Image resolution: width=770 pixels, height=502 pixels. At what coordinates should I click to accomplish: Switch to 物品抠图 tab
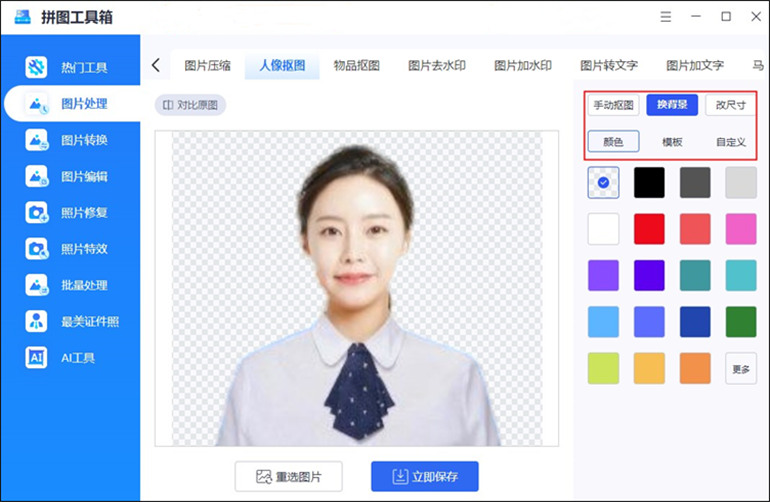click(357, 65)
